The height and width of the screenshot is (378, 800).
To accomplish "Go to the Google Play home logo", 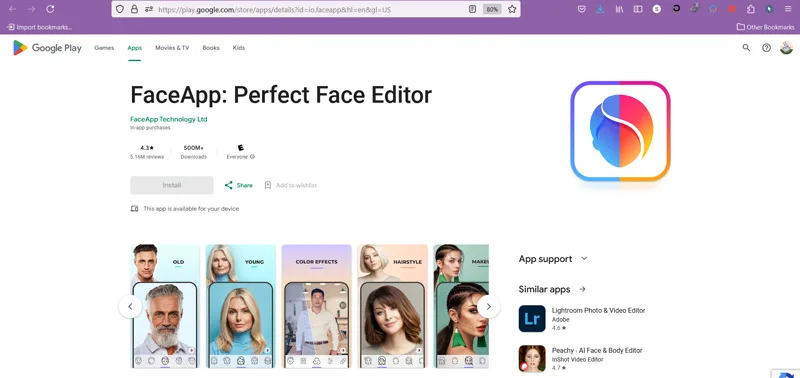I will tap(47, 48).
